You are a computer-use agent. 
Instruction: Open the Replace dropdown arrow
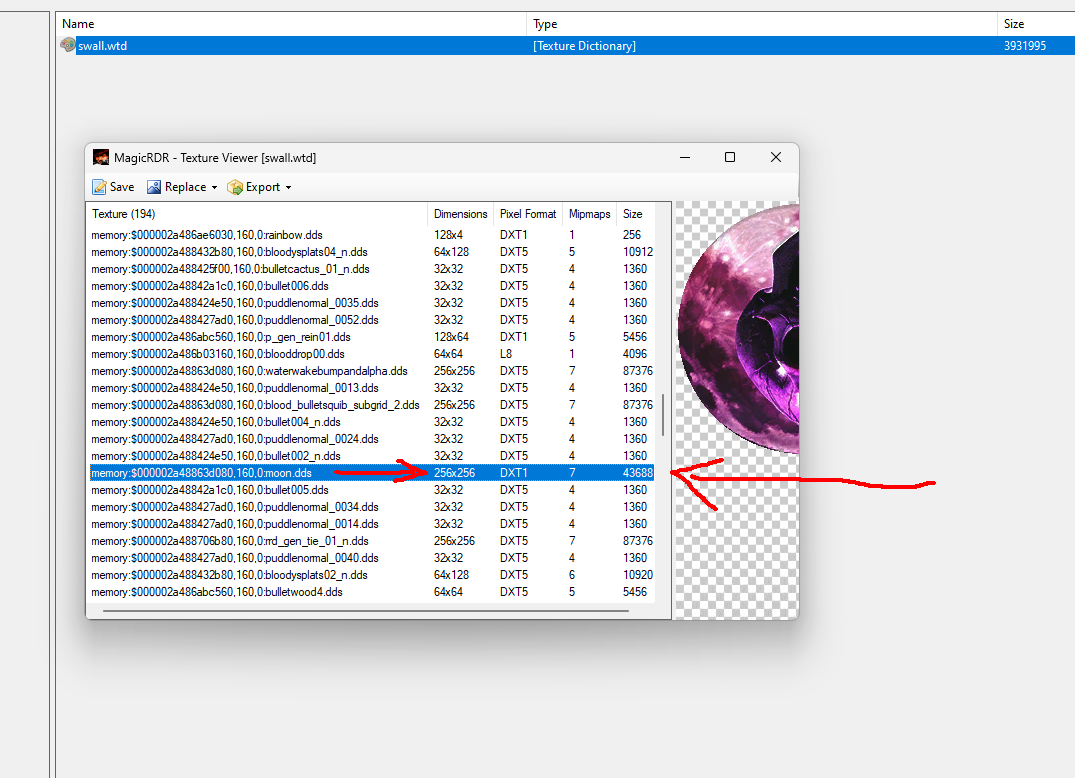(x=214, y=188)
